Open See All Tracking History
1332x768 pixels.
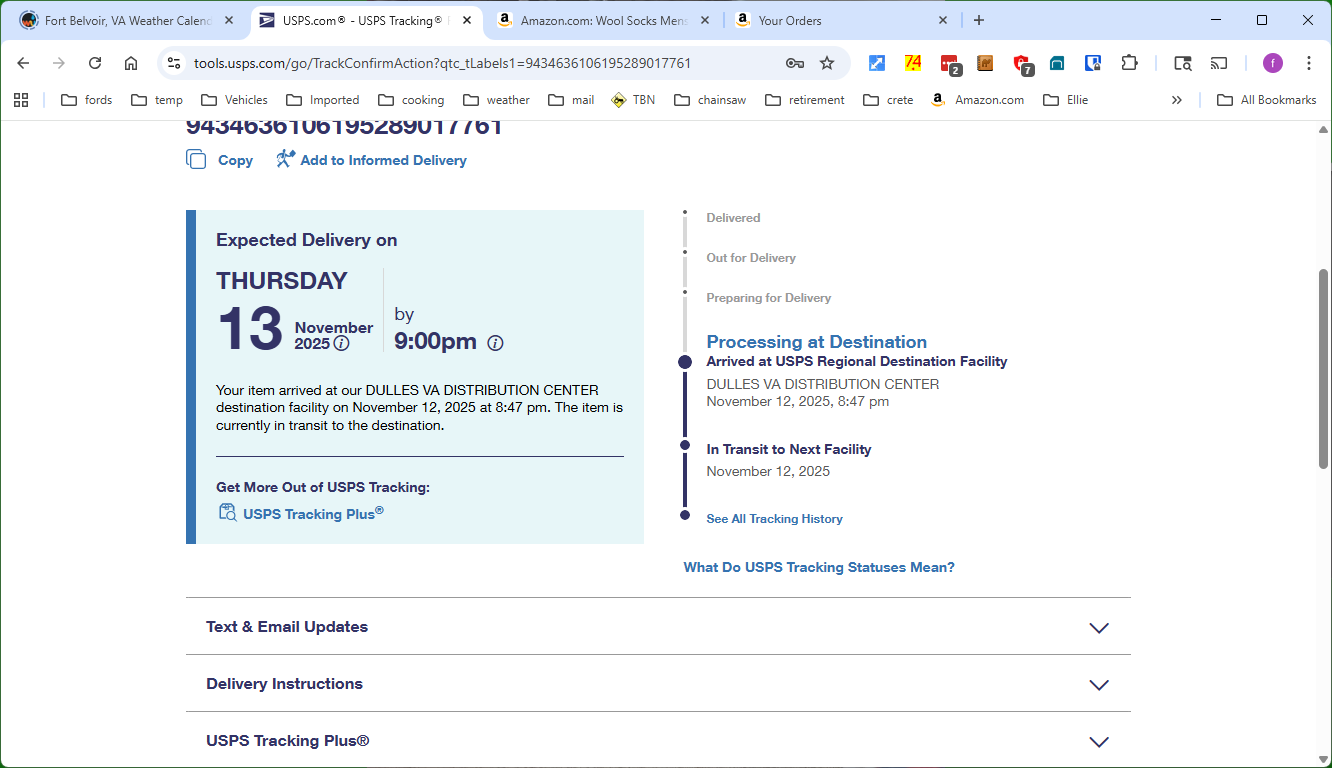(x=774, y=518)
